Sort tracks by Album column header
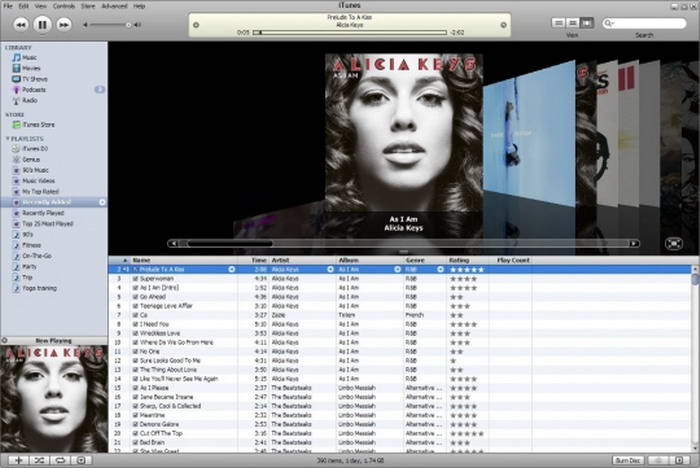Image resolution: width=700 pixels, height=468 pixels. 369,260
